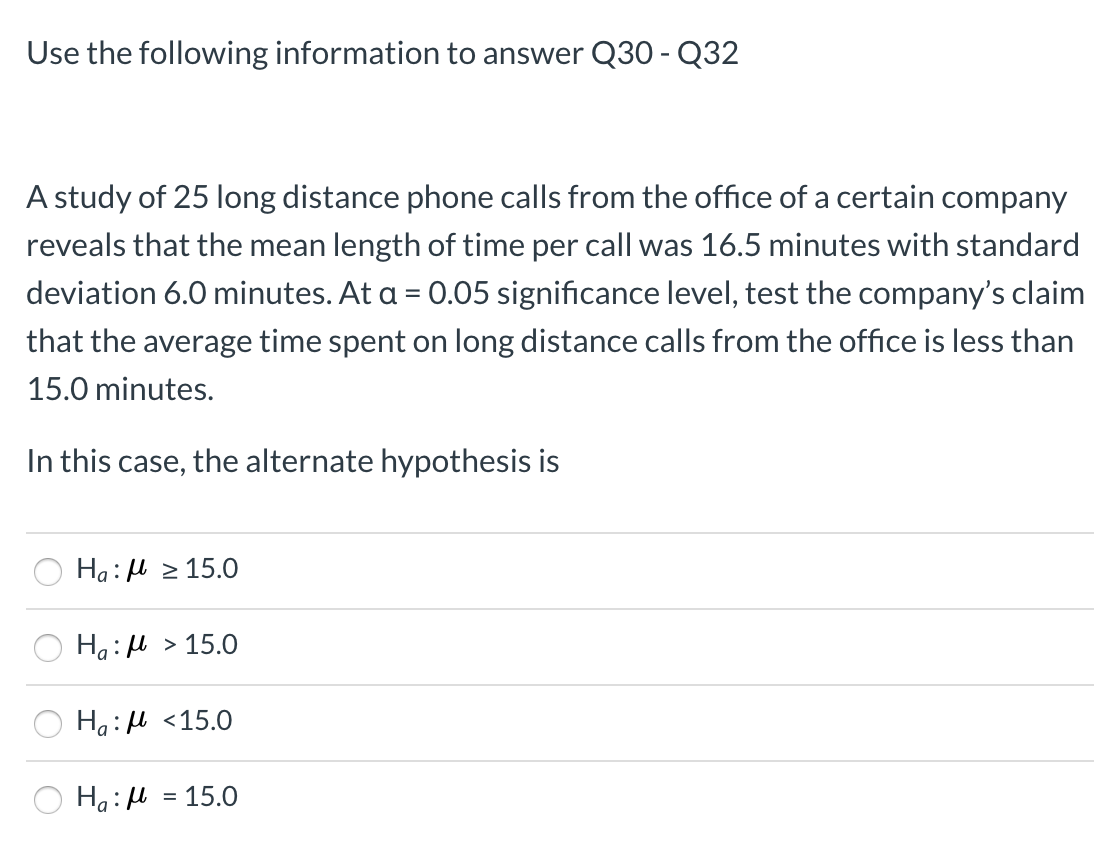Click the answer option label Ha: μ ≥ 15.0
Screen dimensions: 1112x844
click(x=156, y=569)
